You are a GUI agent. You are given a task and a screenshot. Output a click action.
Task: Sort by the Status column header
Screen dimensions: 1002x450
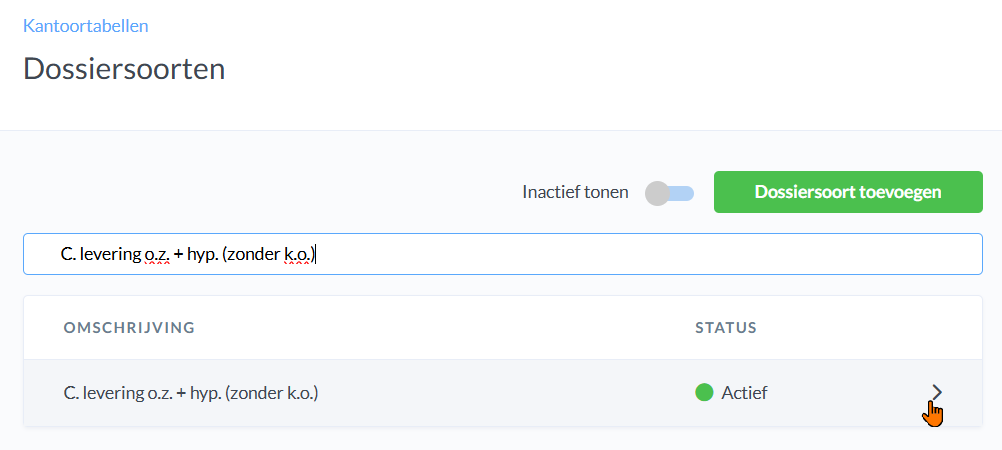pos(726,328)
